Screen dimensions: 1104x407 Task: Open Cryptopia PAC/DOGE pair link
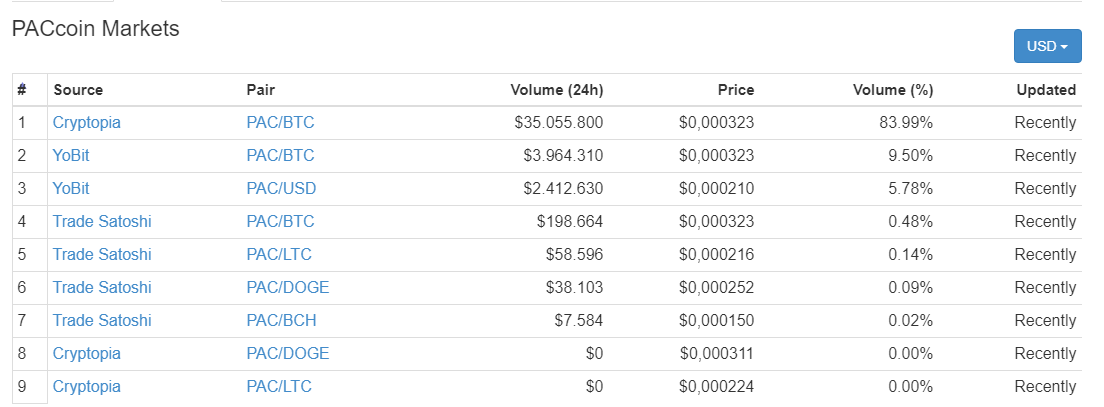coord(288,353)
